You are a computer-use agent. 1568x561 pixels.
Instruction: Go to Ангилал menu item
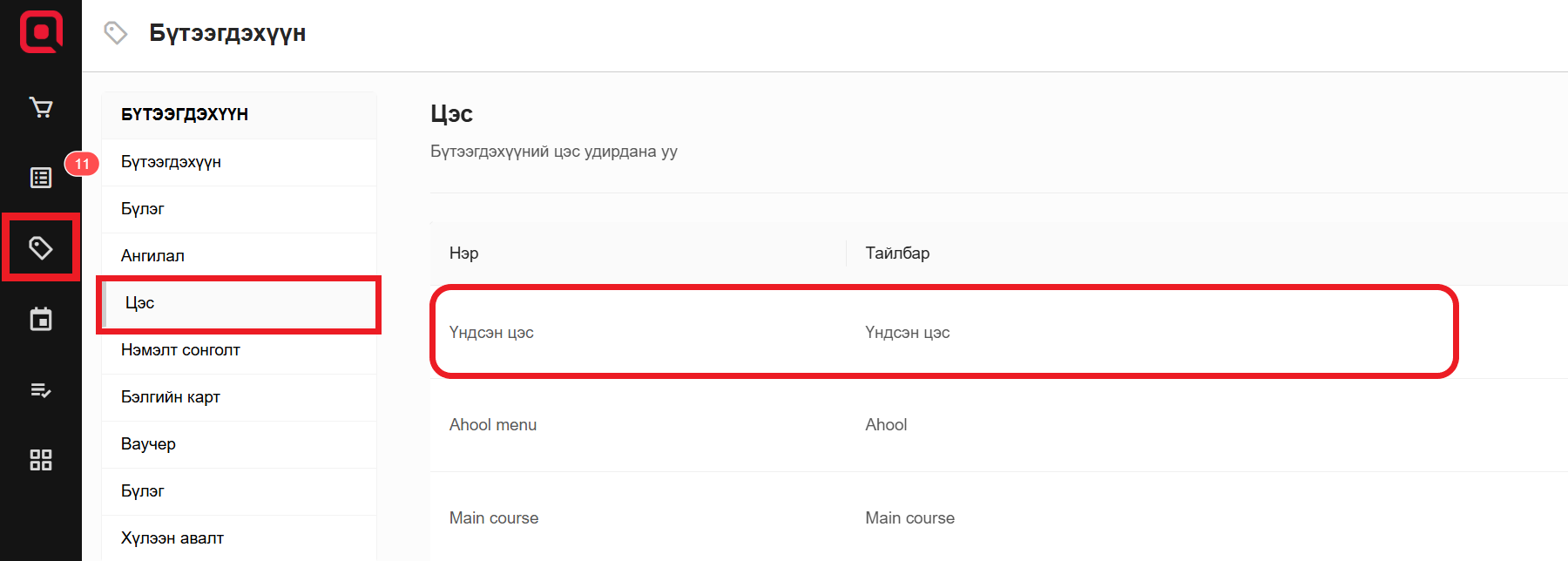[x=152, y=256]
